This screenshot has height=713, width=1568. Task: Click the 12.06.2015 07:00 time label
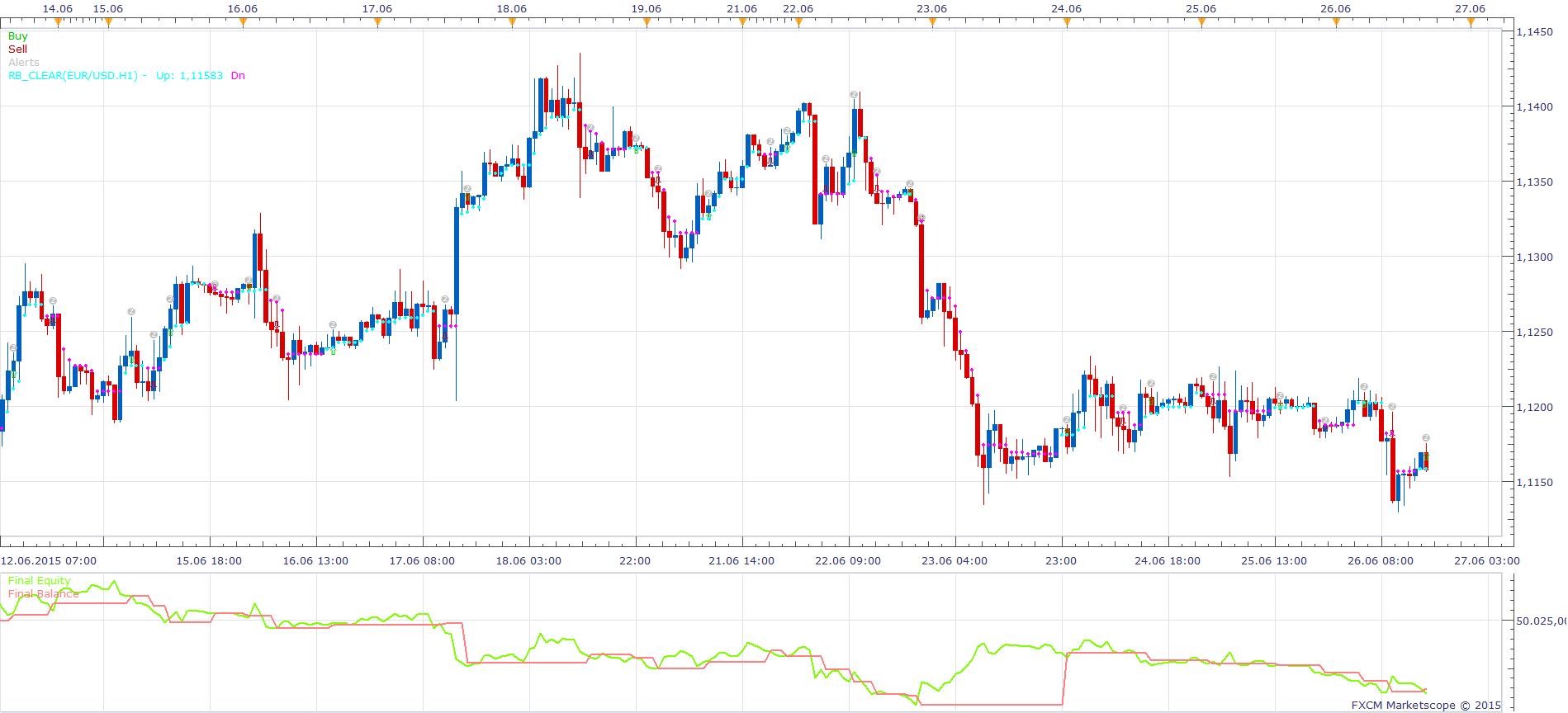pyautogui.click(x=49, y=561)
